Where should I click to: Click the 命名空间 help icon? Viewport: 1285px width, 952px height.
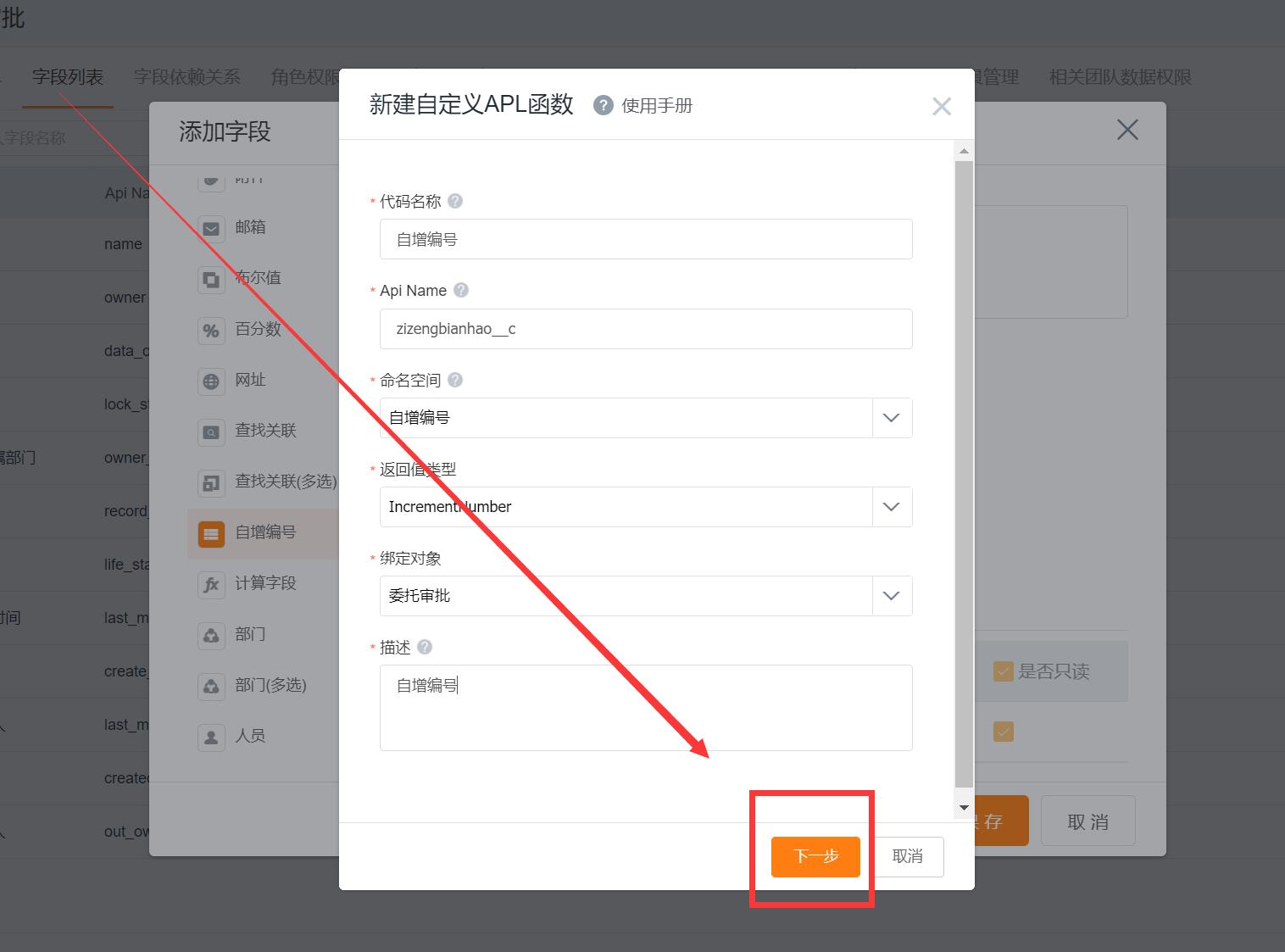[455, 380]
